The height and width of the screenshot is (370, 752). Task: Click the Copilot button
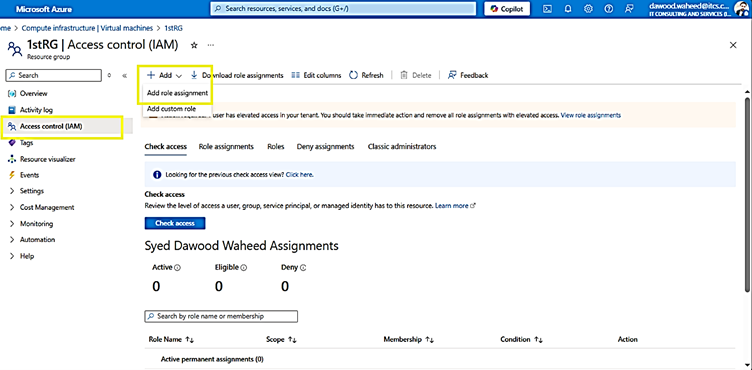(x=507, y=9)
